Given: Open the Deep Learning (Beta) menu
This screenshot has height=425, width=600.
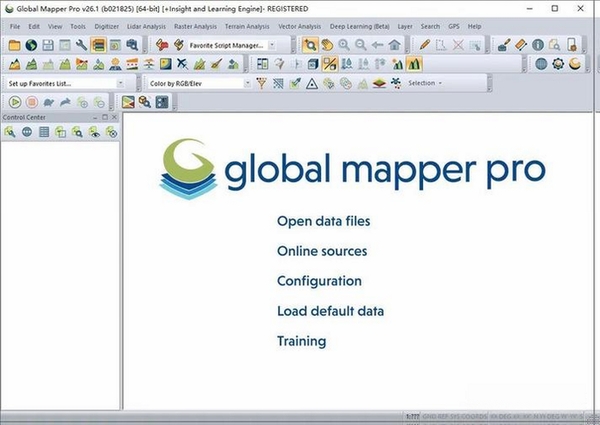Looking at the screenshot, I should [359, 26].
